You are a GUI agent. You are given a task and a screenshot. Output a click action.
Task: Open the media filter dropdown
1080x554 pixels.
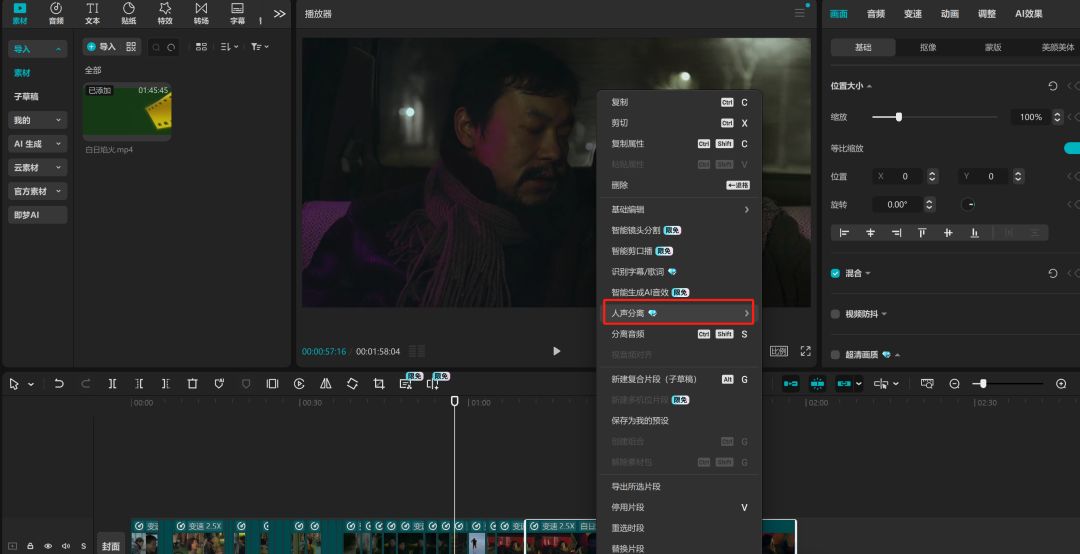coord(260,47)
